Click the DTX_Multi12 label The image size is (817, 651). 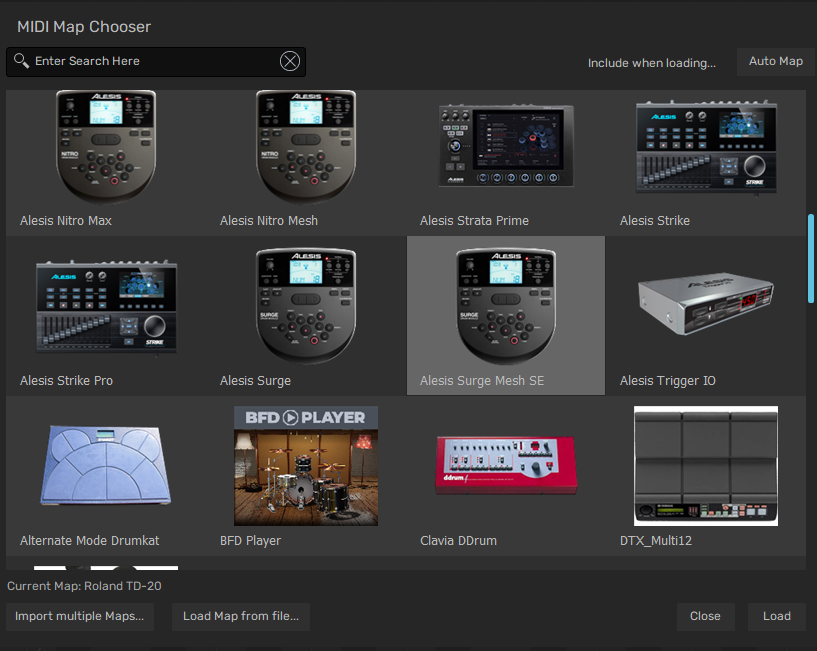pos(655,541)
